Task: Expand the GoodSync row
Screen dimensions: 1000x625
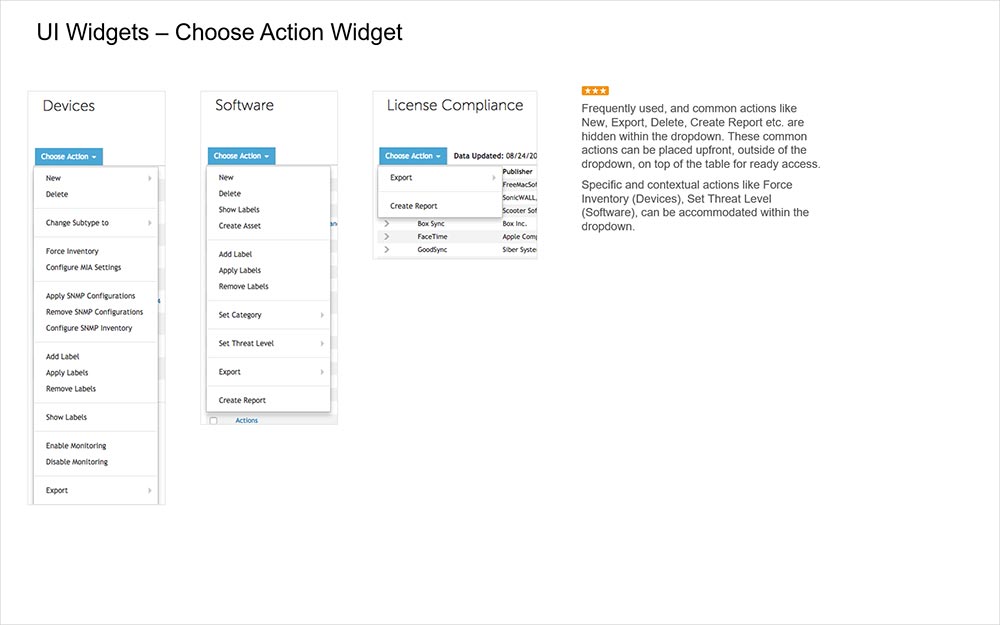Action: (x=386, y=250)
